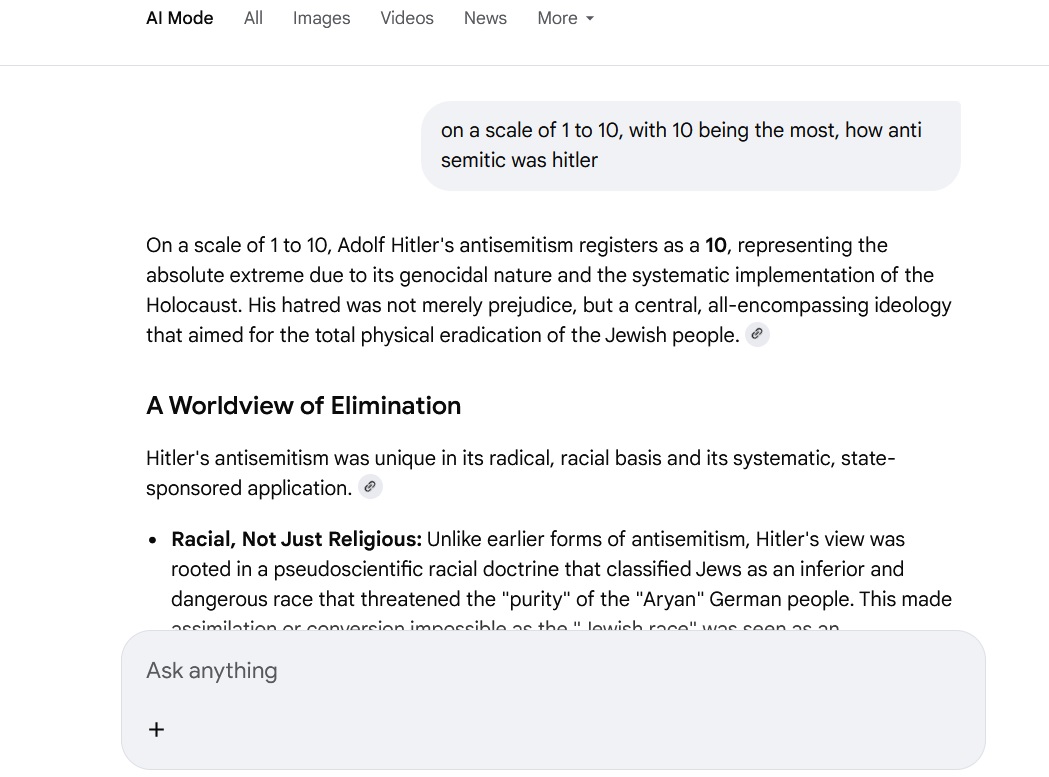
Task: Expand the More dropdown menu
Action: tap(565, 18)
